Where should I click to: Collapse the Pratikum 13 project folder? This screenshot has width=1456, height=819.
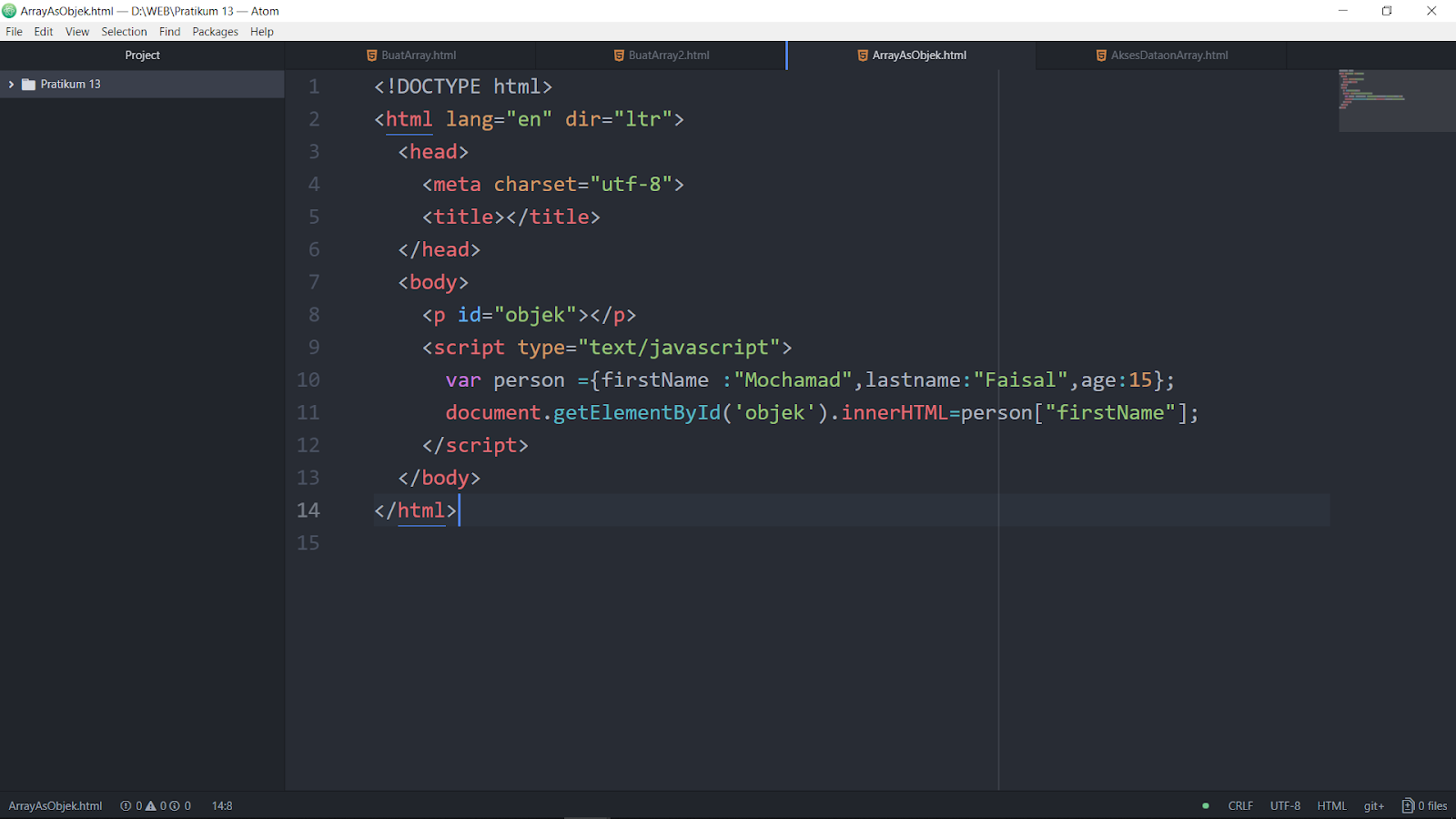click(11, 84)
